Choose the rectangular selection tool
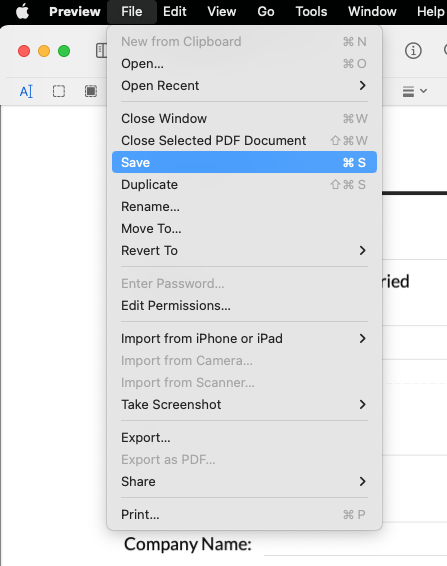This screenshot has height=566, width=447. (x=59, y=91)
